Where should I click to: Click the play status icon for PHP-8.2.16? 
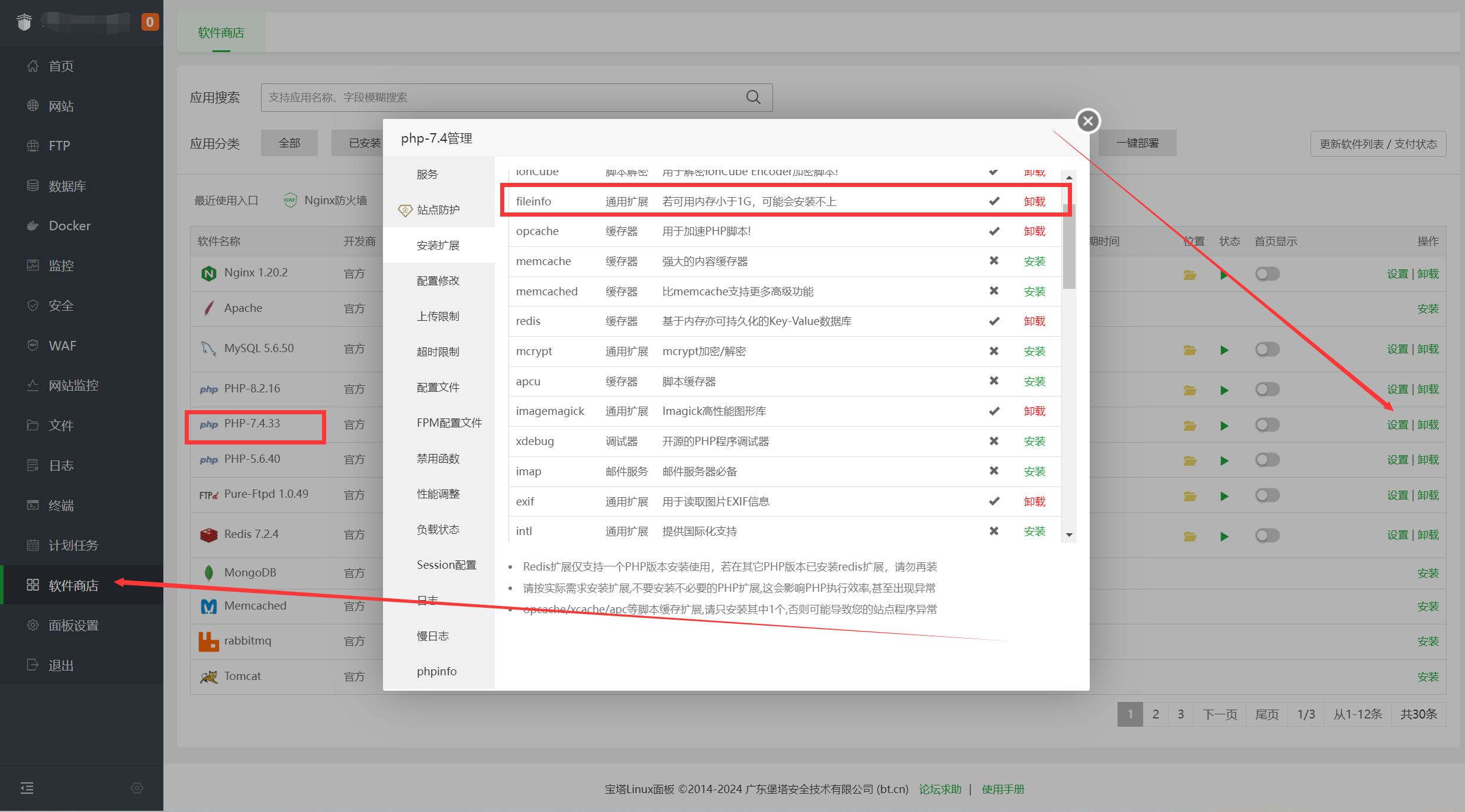coord(1224,390)
